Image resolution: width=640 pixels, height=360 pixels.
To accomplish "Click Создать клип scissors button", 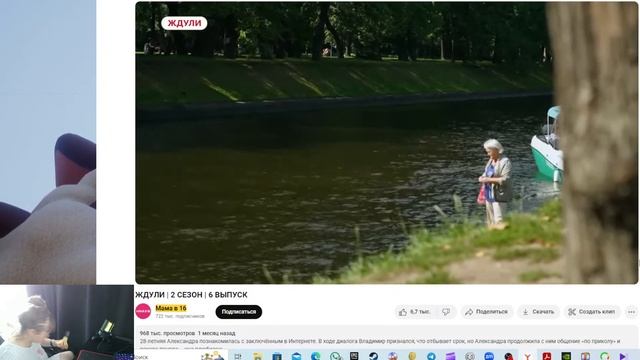I will 592,312.
